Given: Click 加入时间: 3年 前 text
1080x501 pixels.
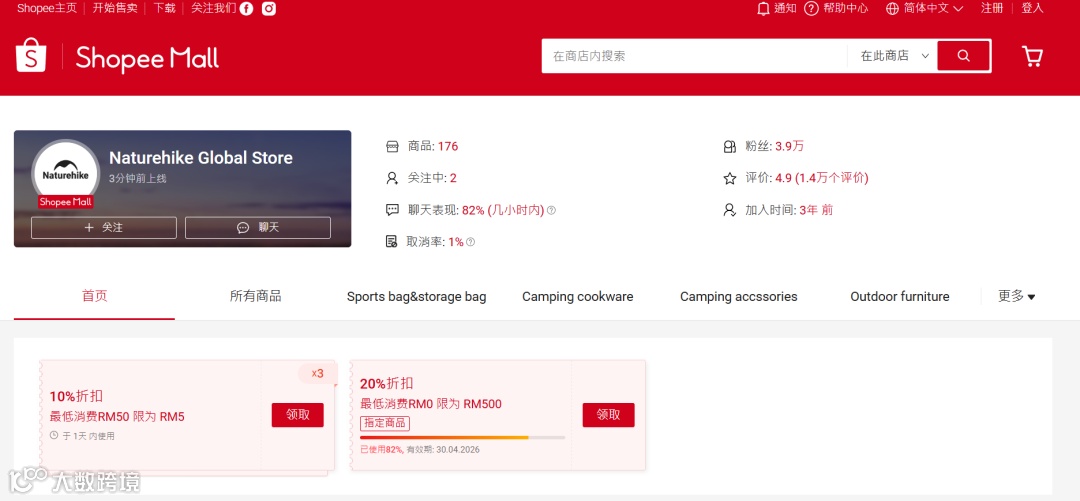Looking at the screenshot, I should tap(789, 210).
